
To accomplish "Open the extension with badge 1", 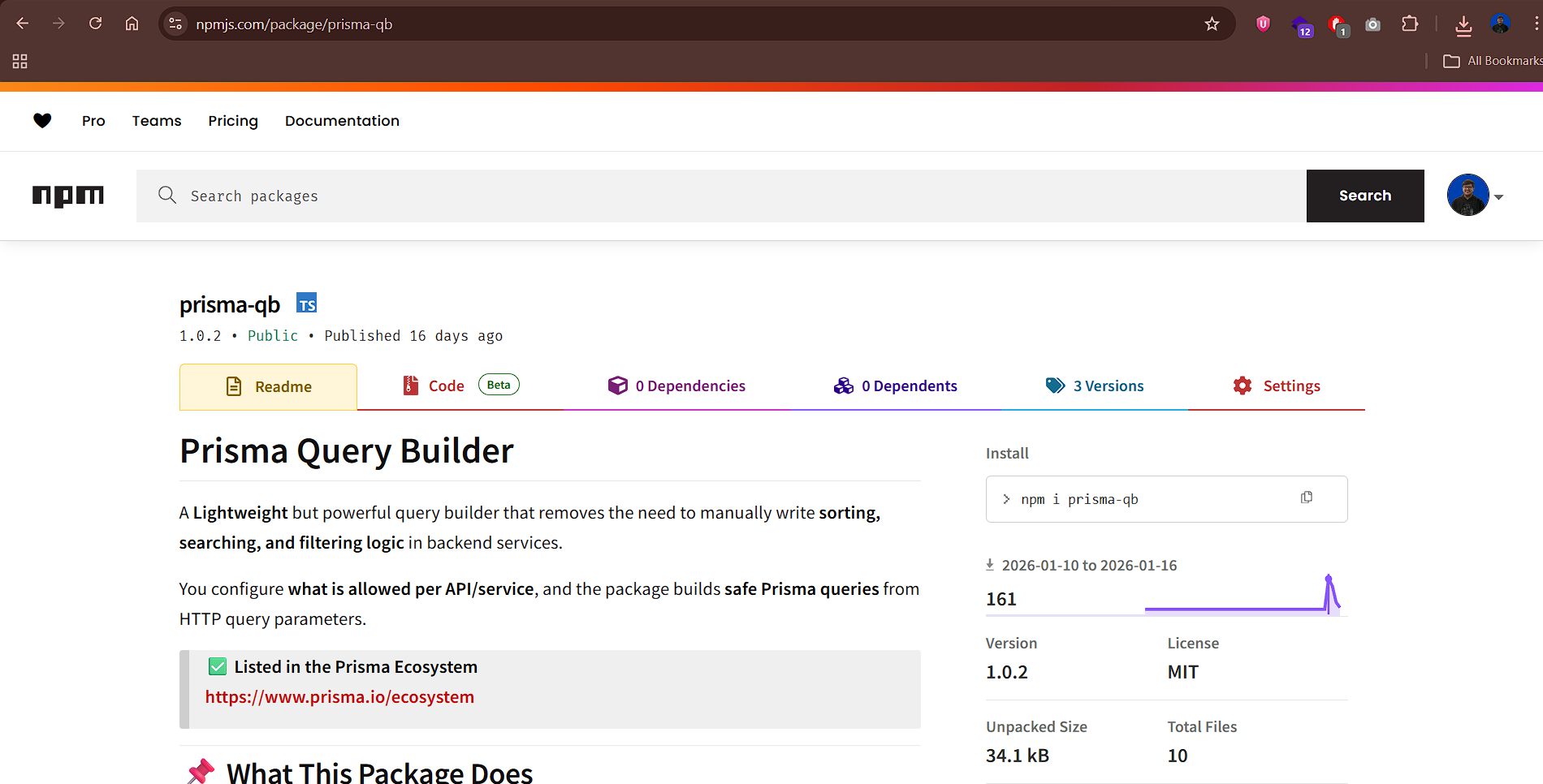I will coord(1338,26).
